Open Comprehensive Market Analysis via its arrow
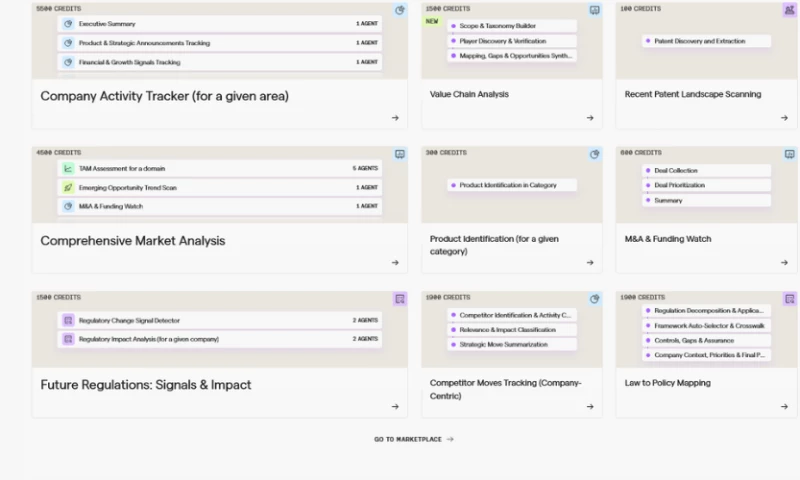800x480 pixels. coord(395,263)
